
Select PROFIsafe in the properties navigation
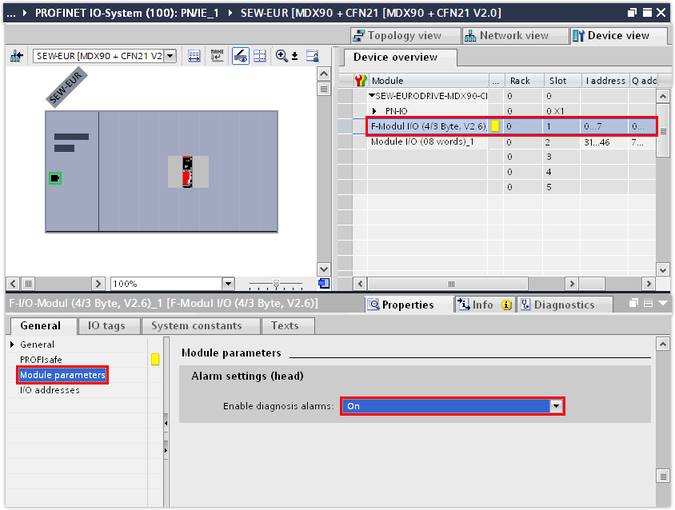pos(42,359)
